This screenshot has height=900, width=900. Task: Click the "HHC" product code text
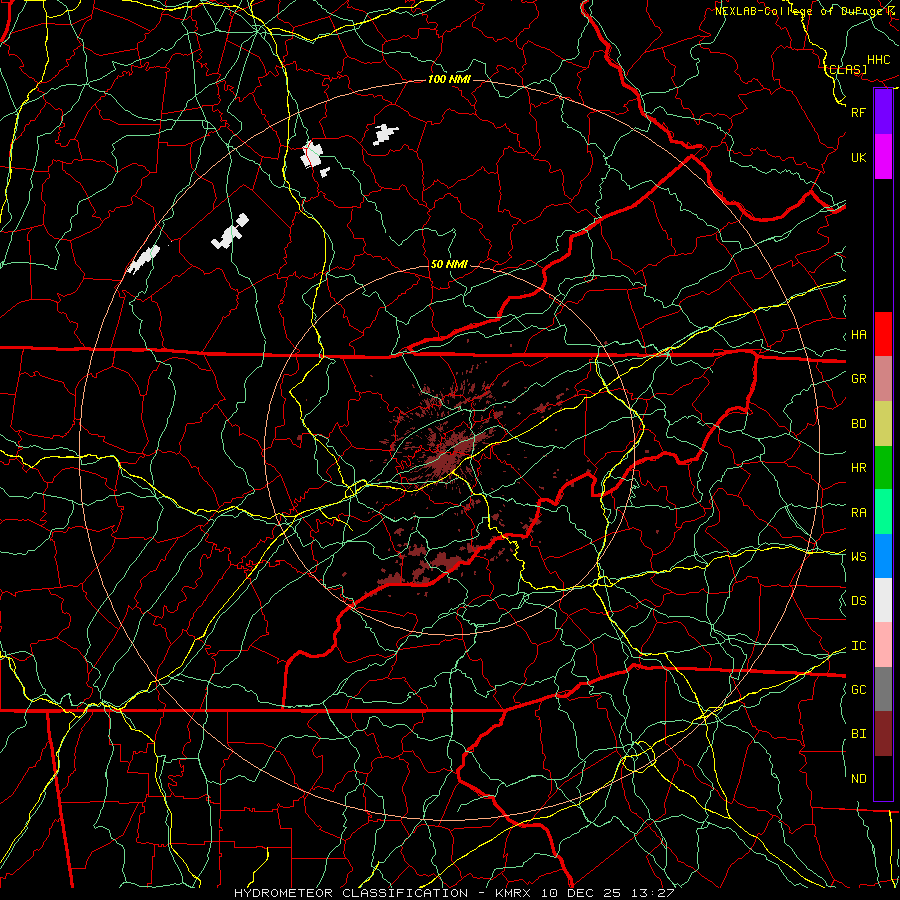878,60
